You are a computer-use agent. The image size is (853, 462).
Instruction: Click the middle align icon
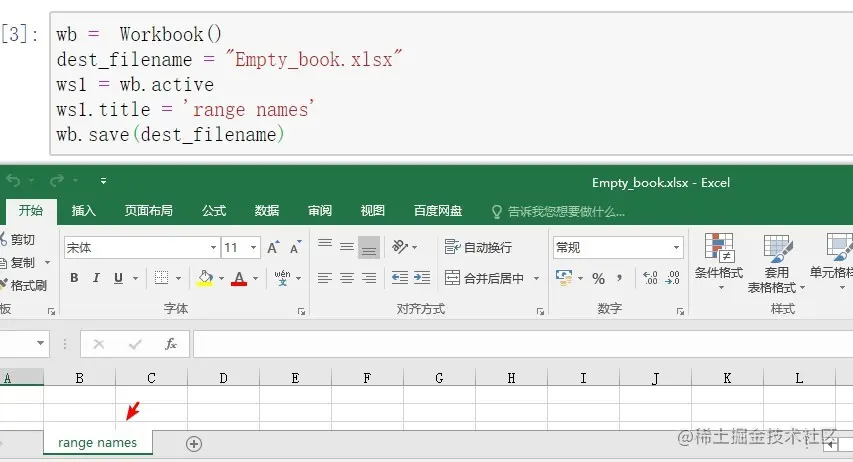347,248
